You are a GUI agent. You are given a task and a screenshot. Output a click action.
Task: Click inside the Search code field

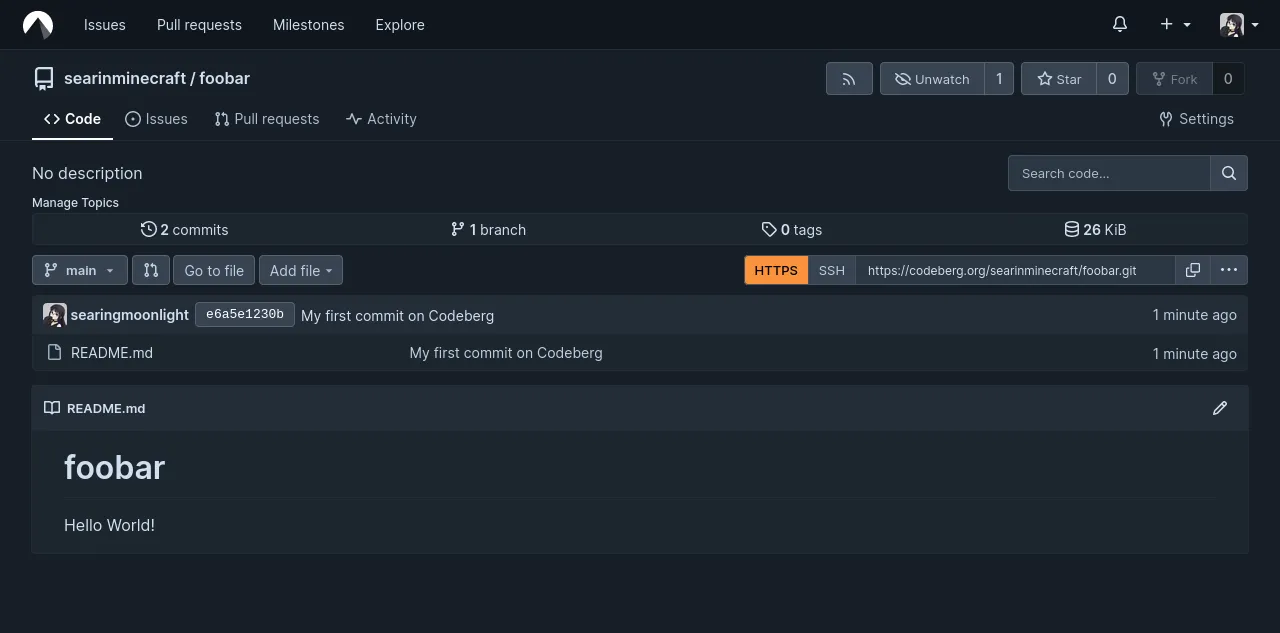coord(1100,173)
